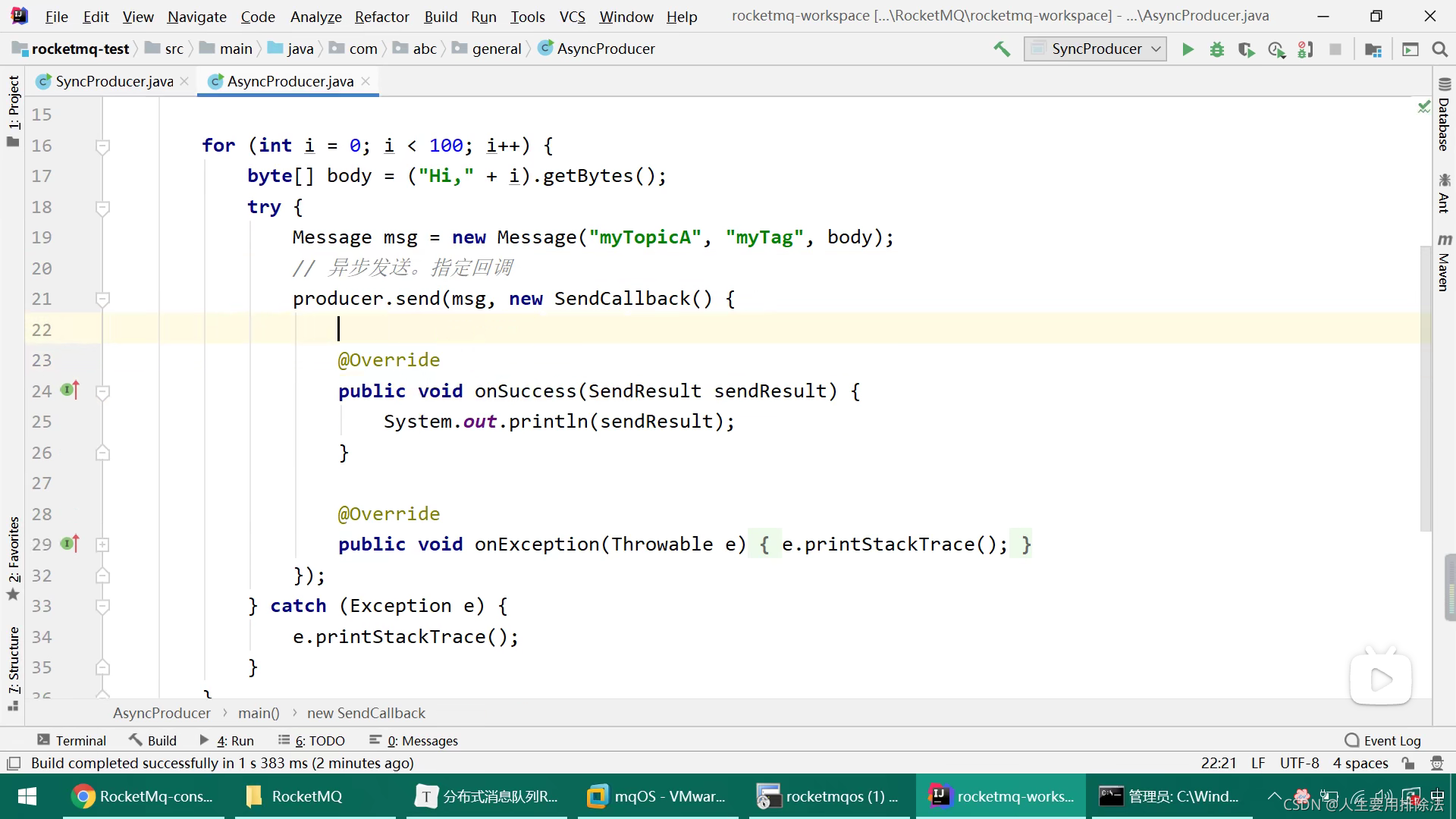1456x819 pixels.
Task: Open the 4: Run tool window
Action: [x=226, y=741]
